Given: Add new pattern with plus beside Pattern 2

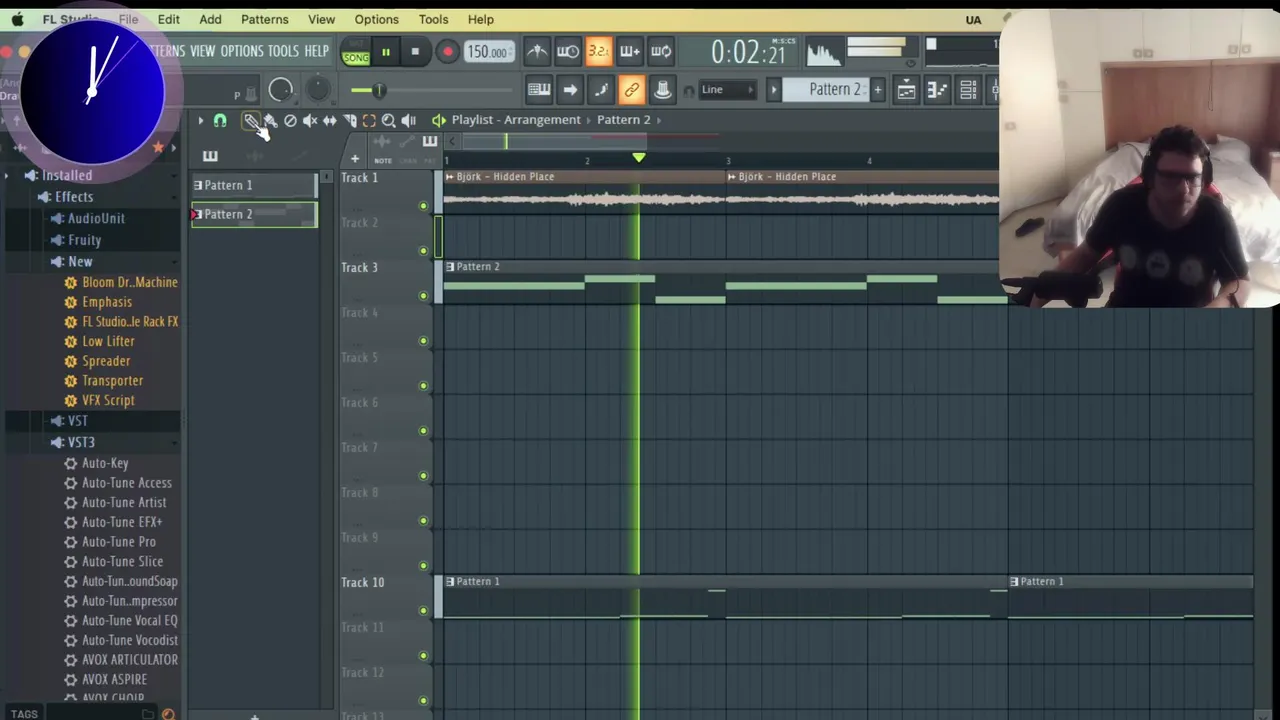Looking at the screenshot, I should [877, 90].
